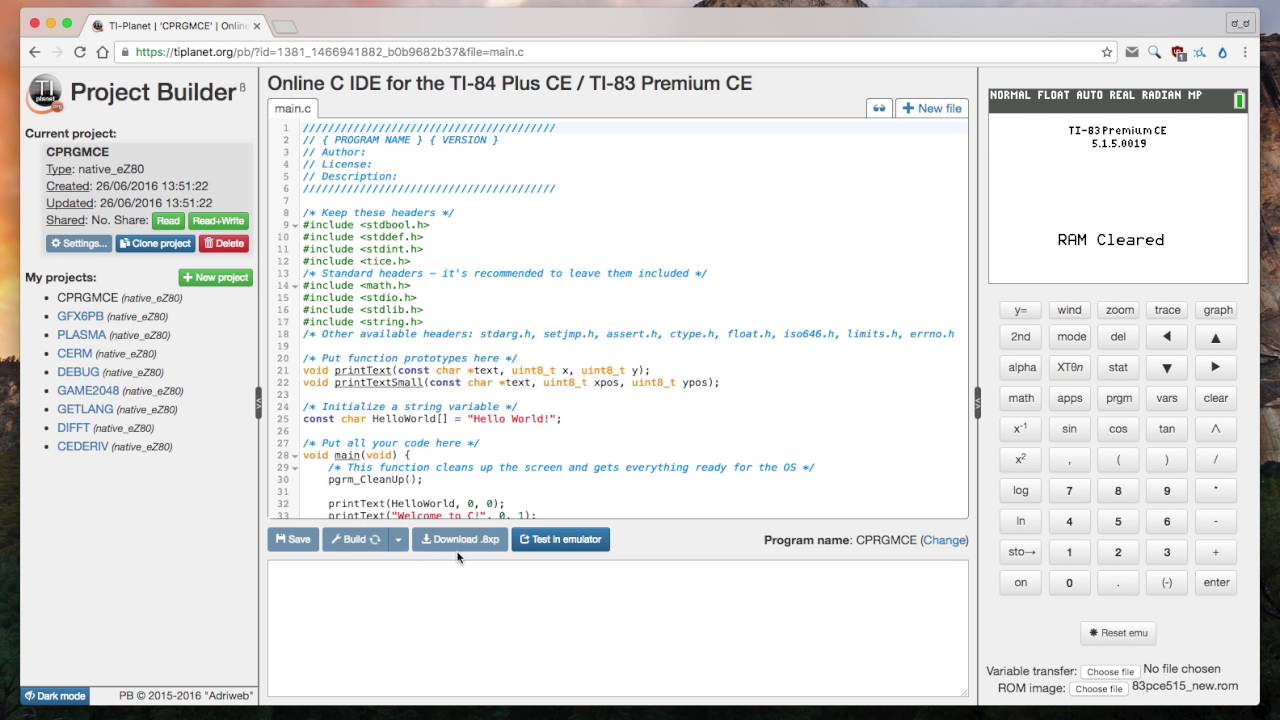Open the CPRGMCE project in list
This screenshot has height=720, width=1280.
pyautogui.click(x=87, y=298)
